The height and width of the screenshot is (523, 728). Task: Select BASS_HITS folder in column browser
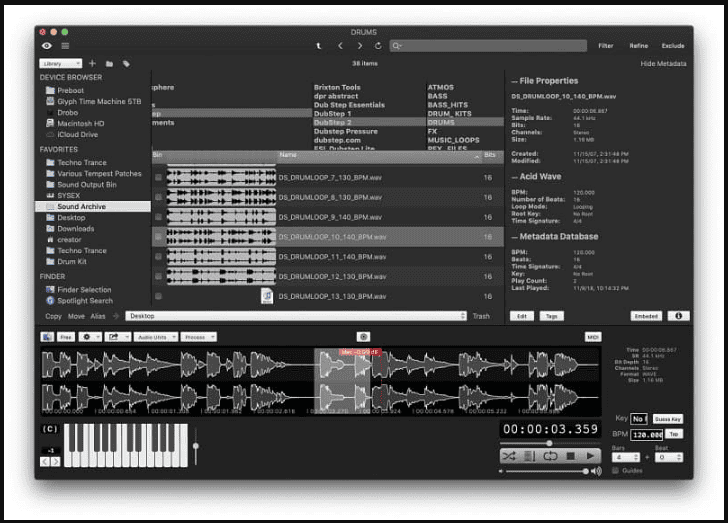pos(448,105)
